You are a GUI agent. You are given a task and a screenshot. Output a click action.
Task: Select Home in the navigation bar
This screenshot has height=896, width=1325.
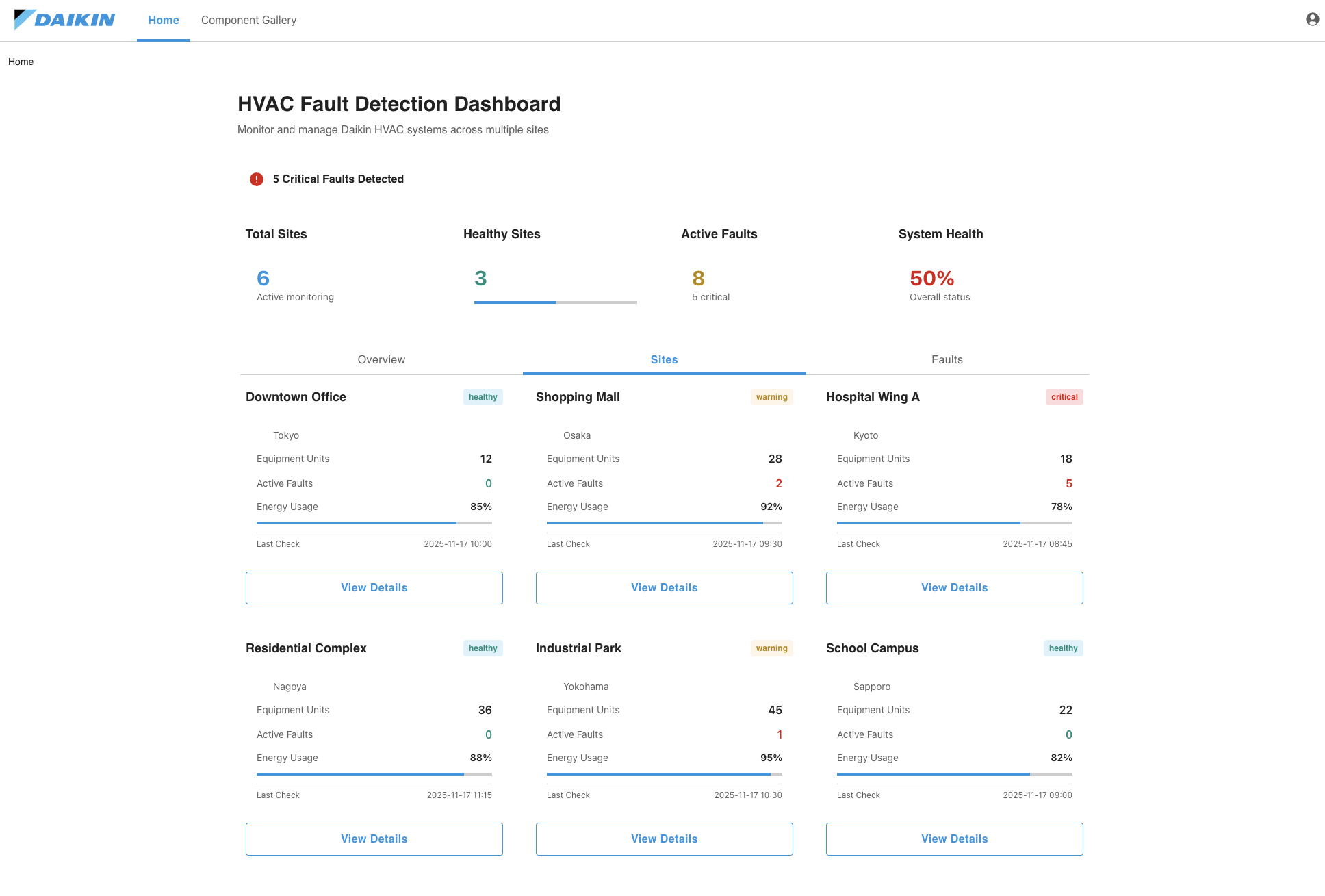(x=163, y=20)
